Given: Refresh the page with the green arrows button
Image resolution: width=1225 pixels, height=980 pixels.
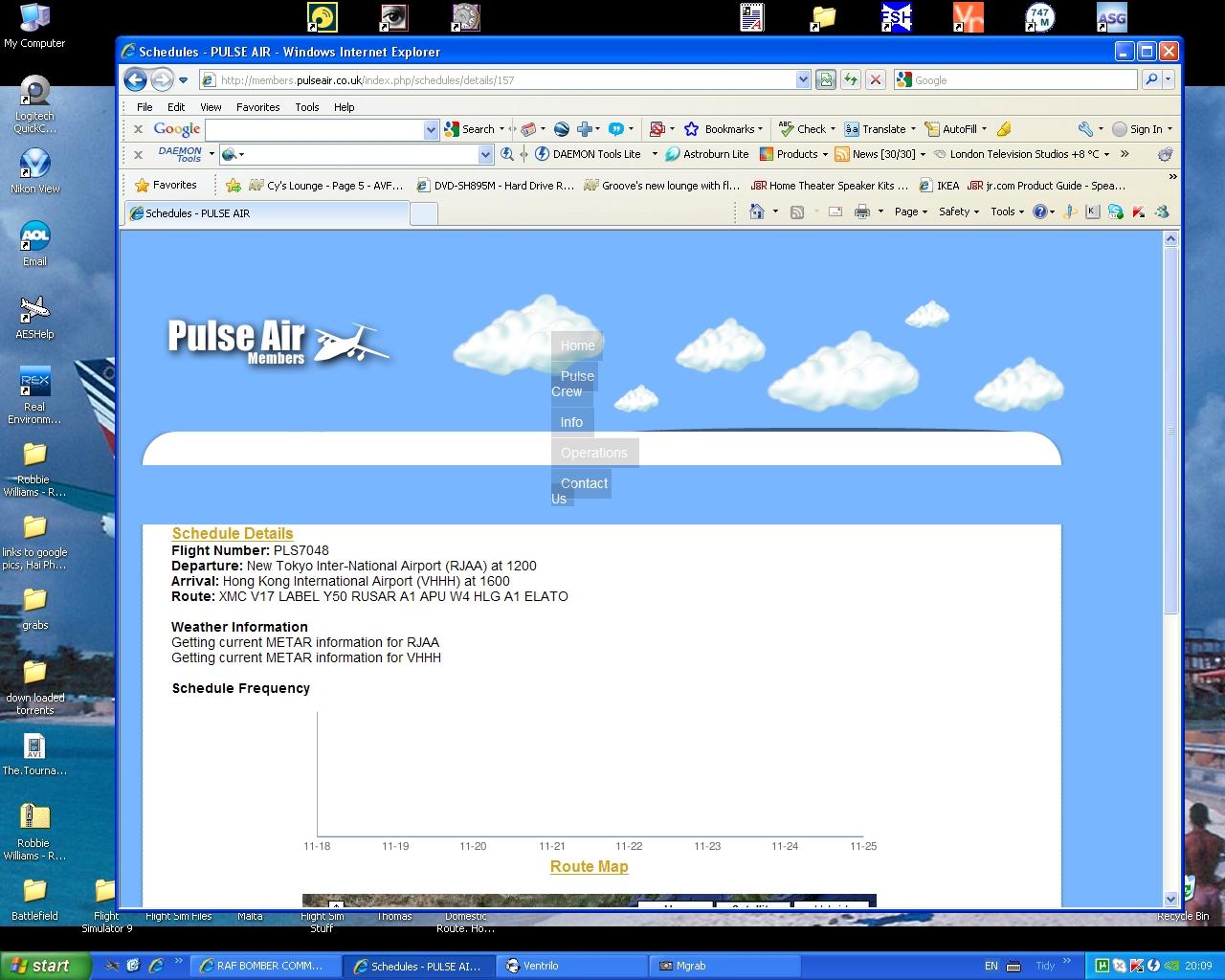Looking at the screenshot, I should [850, 80].
